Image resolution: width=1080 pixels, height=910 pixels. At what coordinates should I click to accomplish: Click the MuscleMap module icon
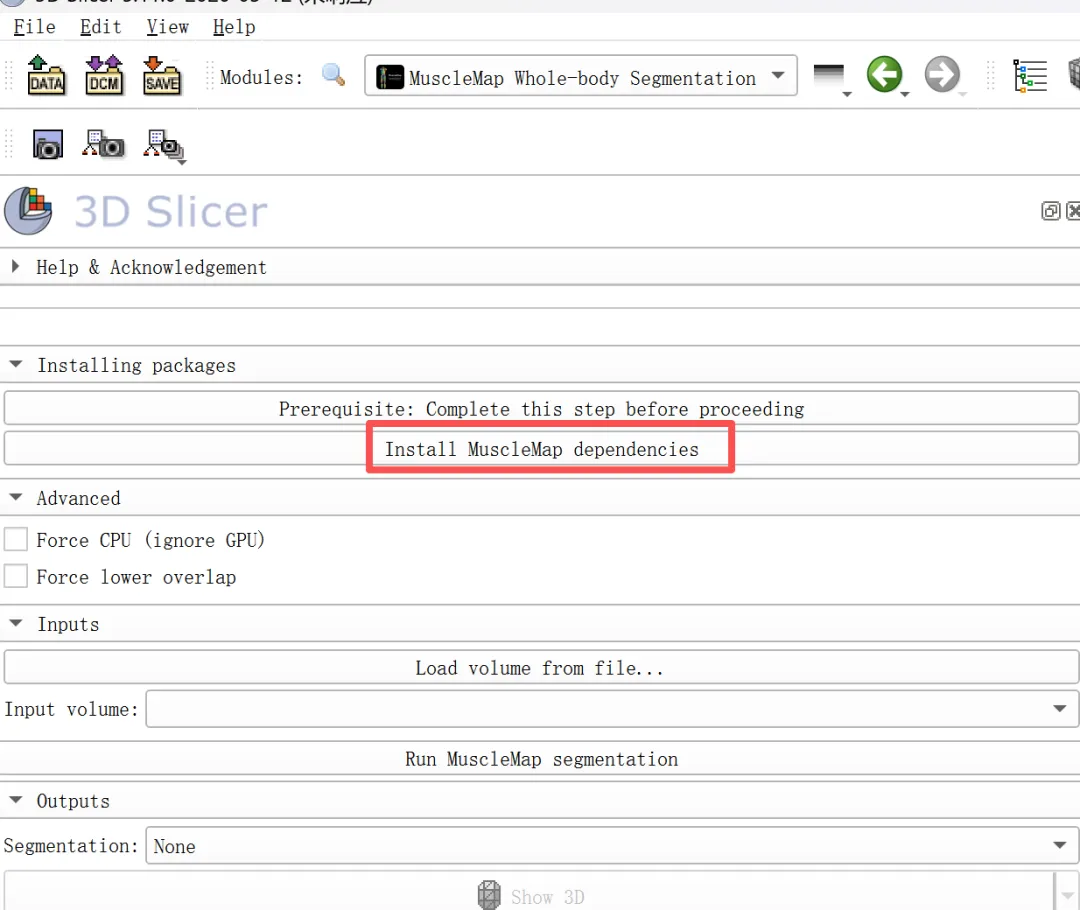390,77
